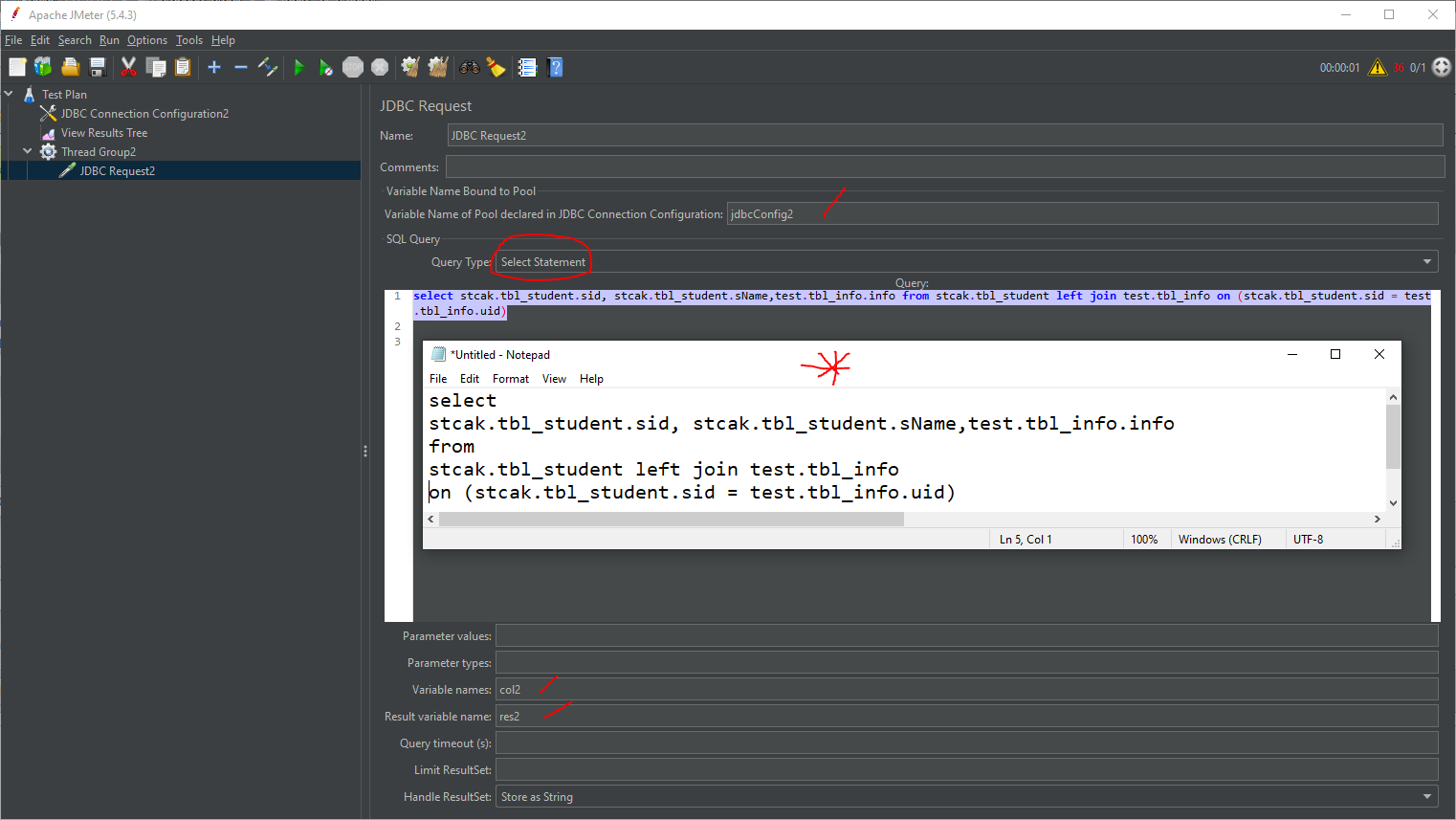
Task: Click the Search binoculars icon
Action: pos(469,67)
